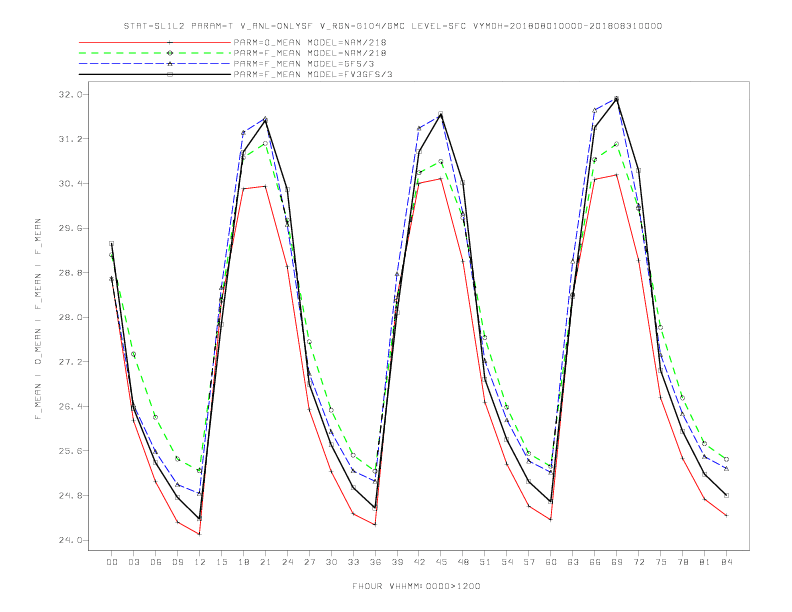The image size is (792, 612).
Task: Click x-axis forecast hour label 84
Action: tap(726, 562)
